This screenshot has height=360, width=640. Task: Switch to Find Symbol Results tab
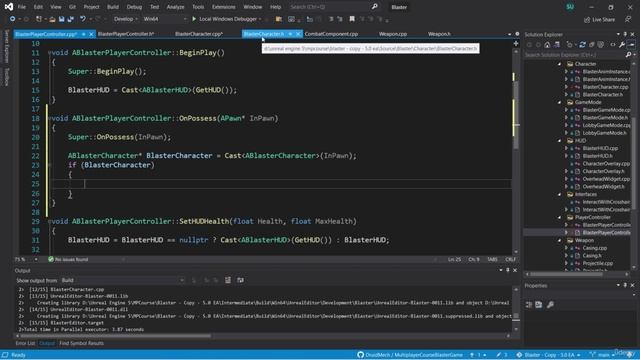tap(81, 343)
